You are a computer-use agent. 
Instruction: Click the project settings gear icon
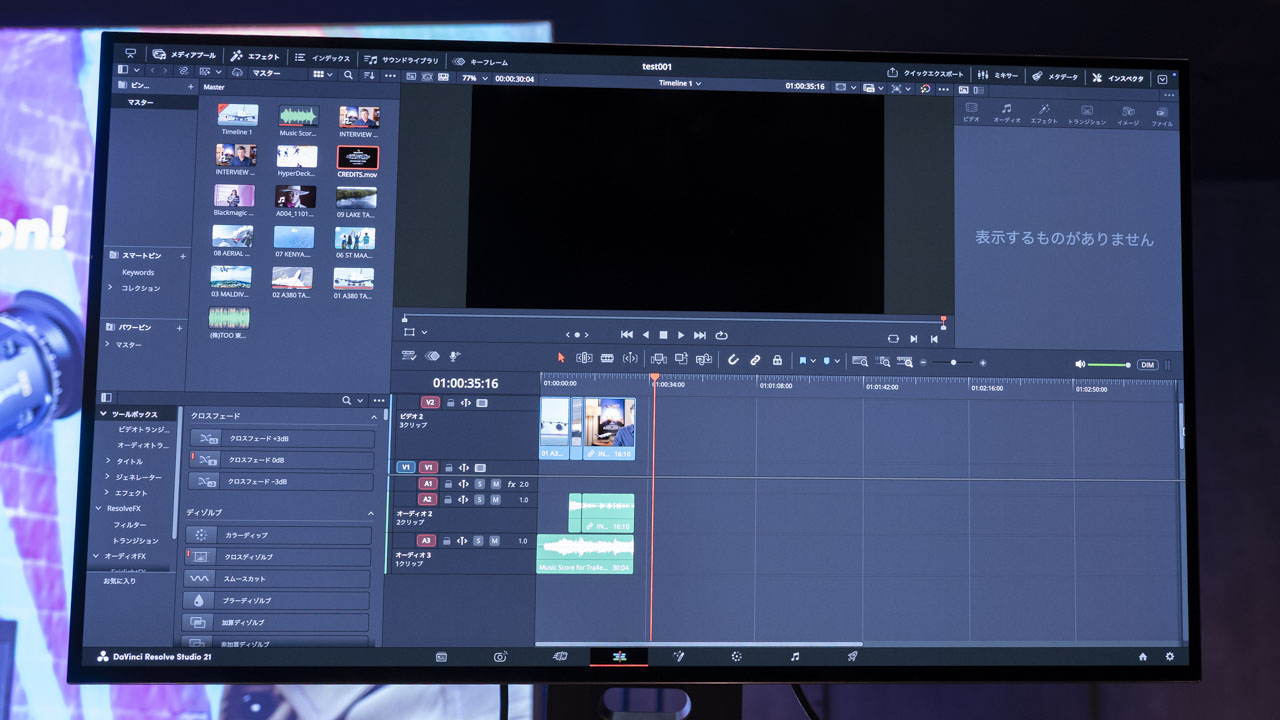point(1170,657)
